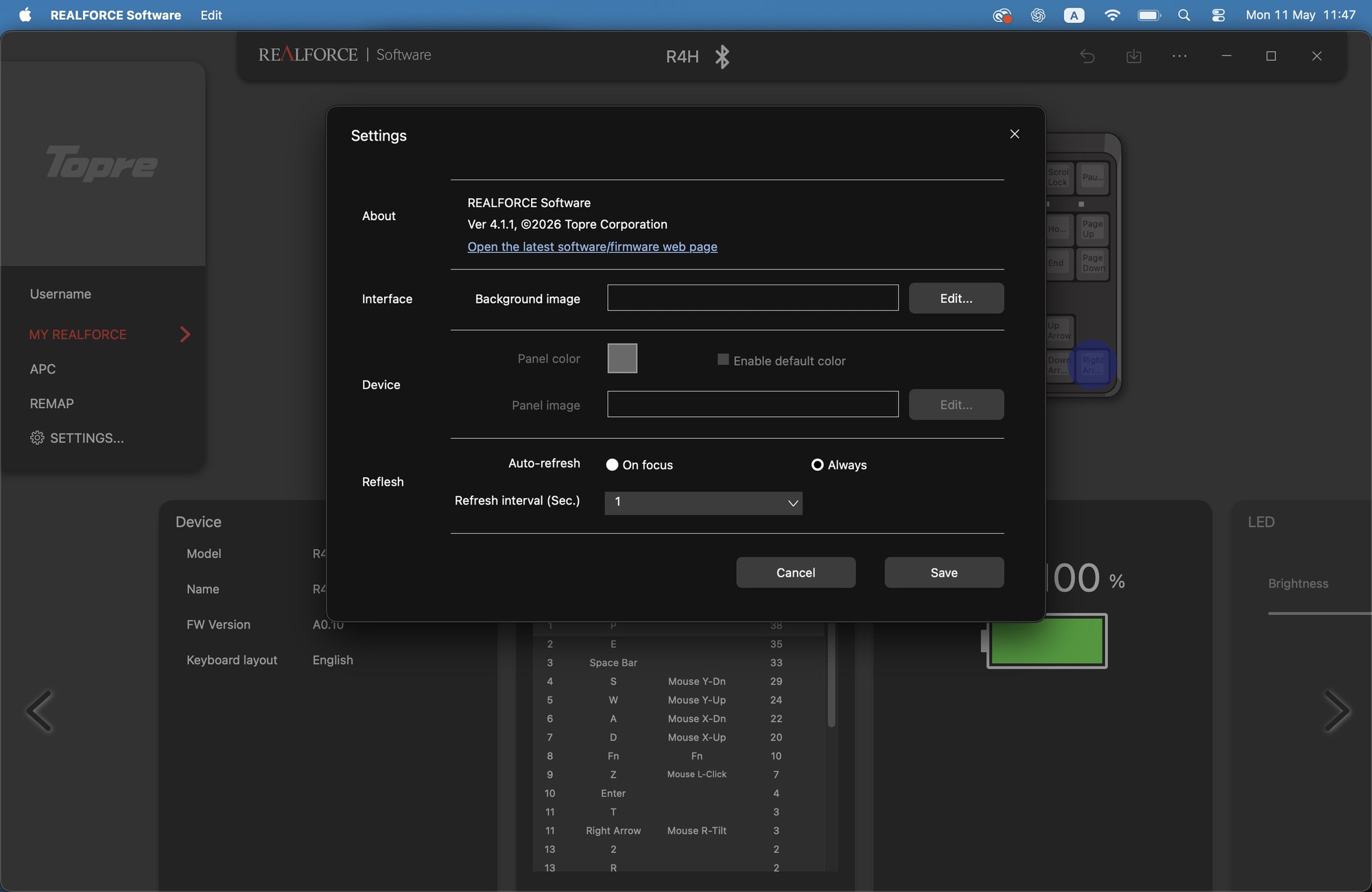Click the green battery level indicator

[x=1047, y=641]
